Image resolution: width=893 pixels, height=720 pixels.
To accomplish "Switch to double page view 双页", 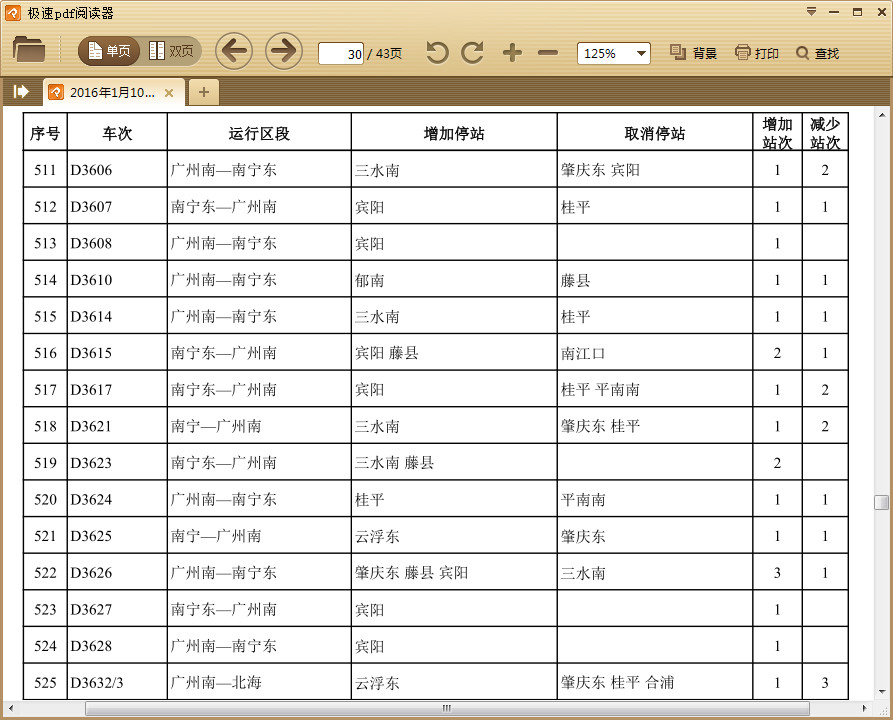I will [171, 51].
